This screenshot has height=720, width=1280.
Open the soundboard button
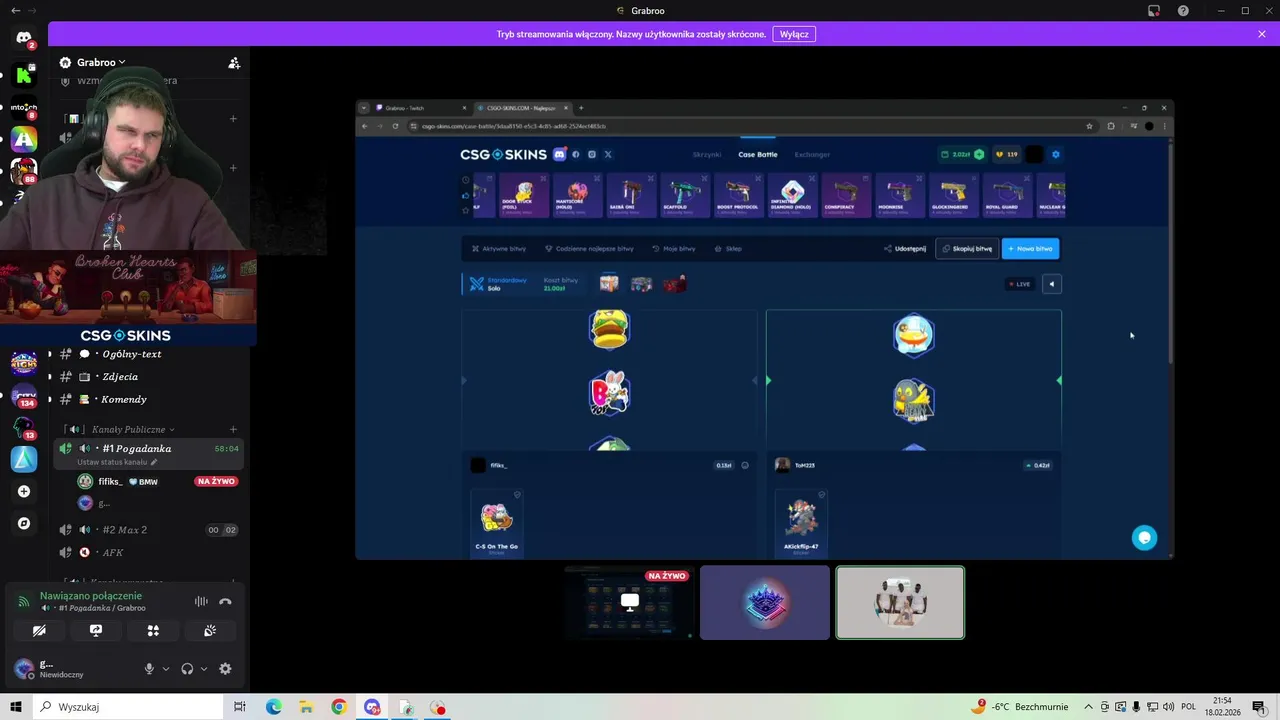click(210, 631)
